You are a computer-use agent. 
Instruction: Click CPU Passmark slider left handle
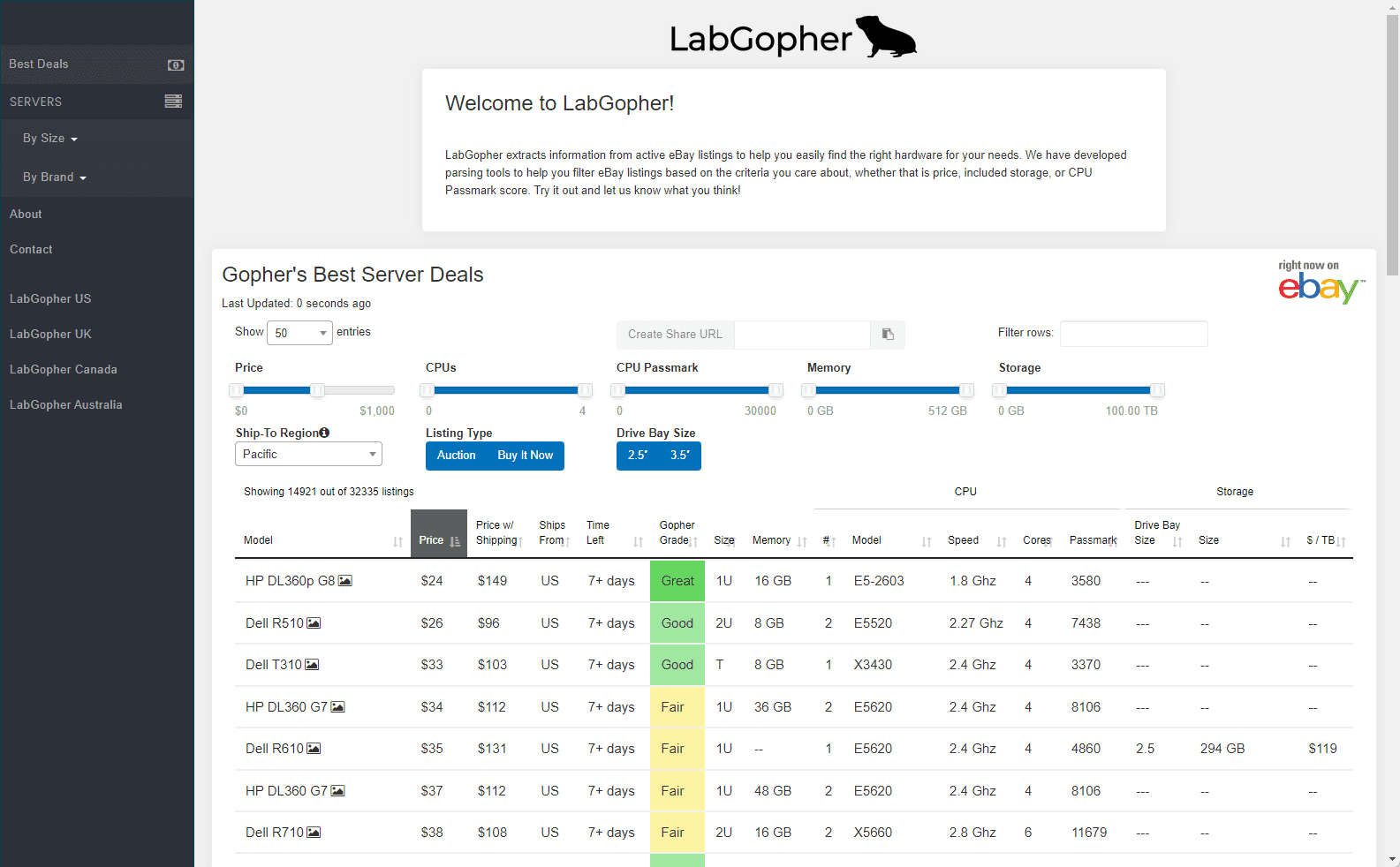tap(618, 390)
